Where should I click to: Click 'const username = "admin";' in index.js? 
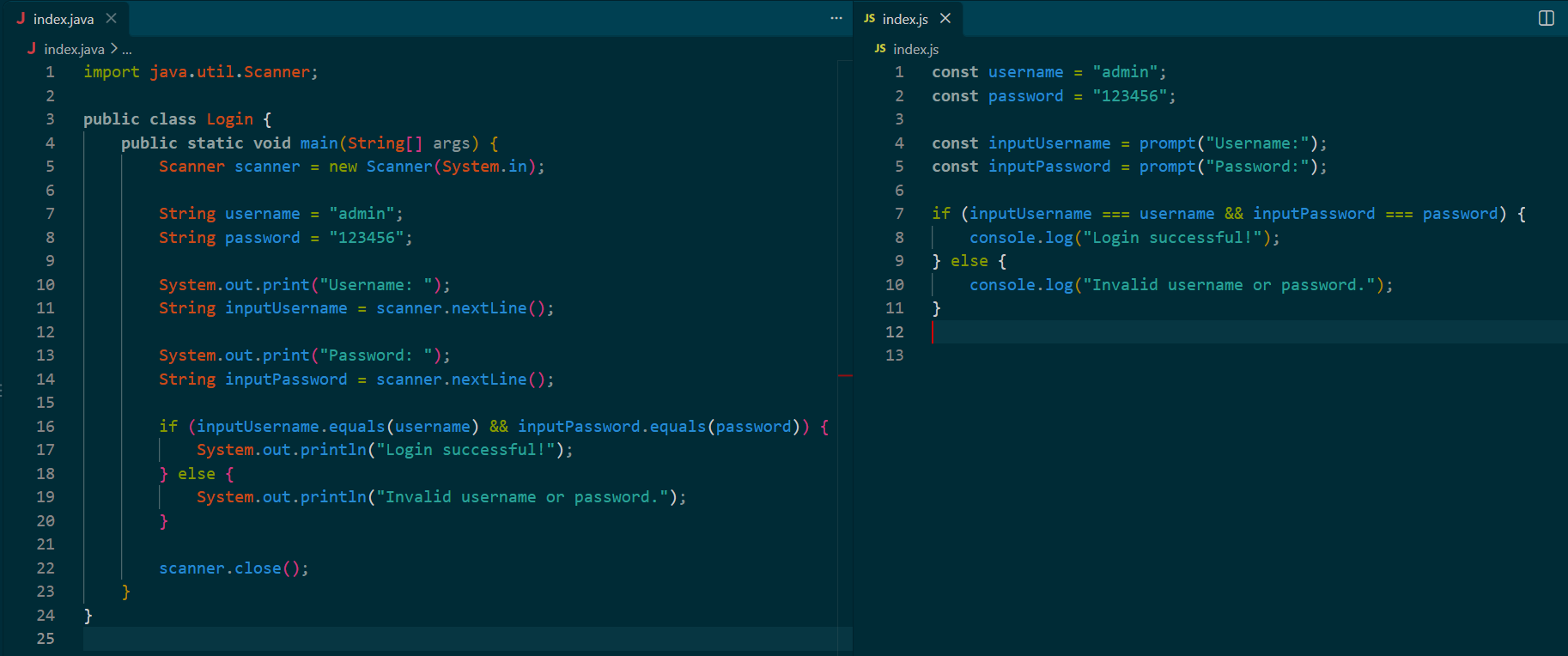[x=1049, y=72]
